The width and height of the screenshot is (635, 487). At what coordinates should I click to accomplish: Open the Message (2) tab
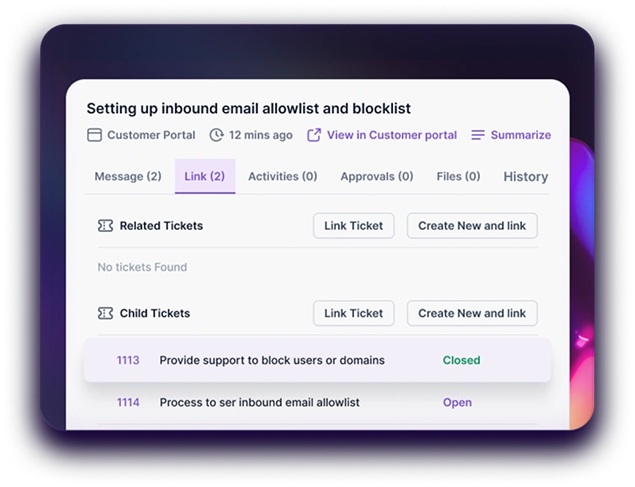[128, 177]
